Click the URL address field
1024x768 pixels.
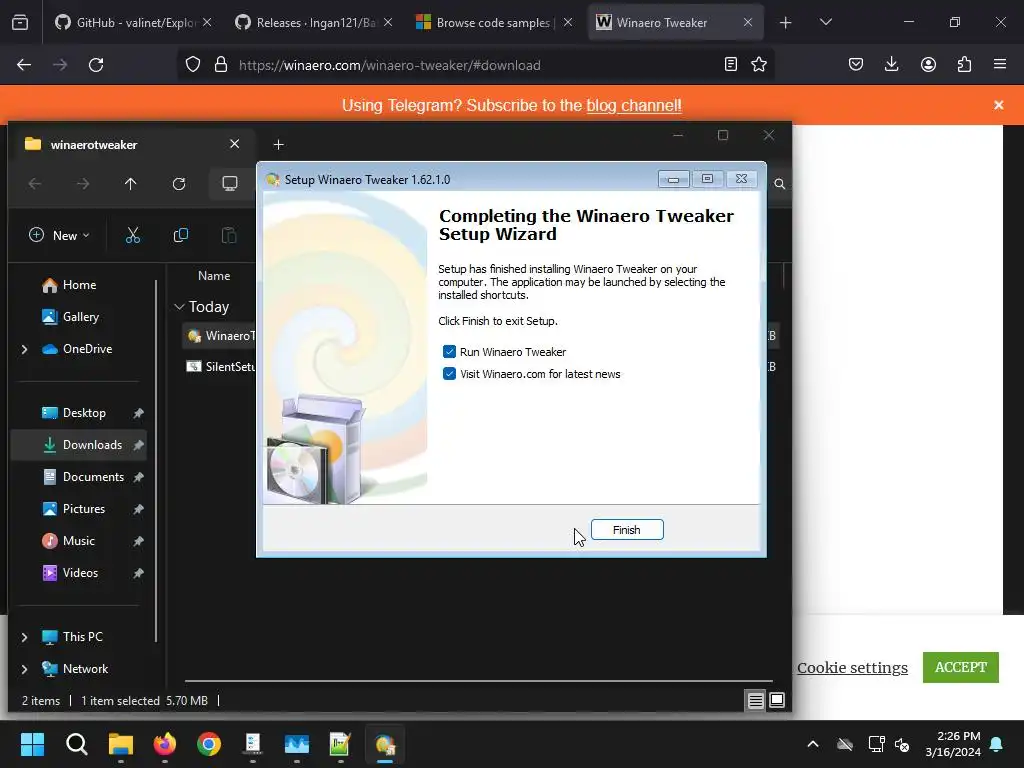click(x=475, y=65)
